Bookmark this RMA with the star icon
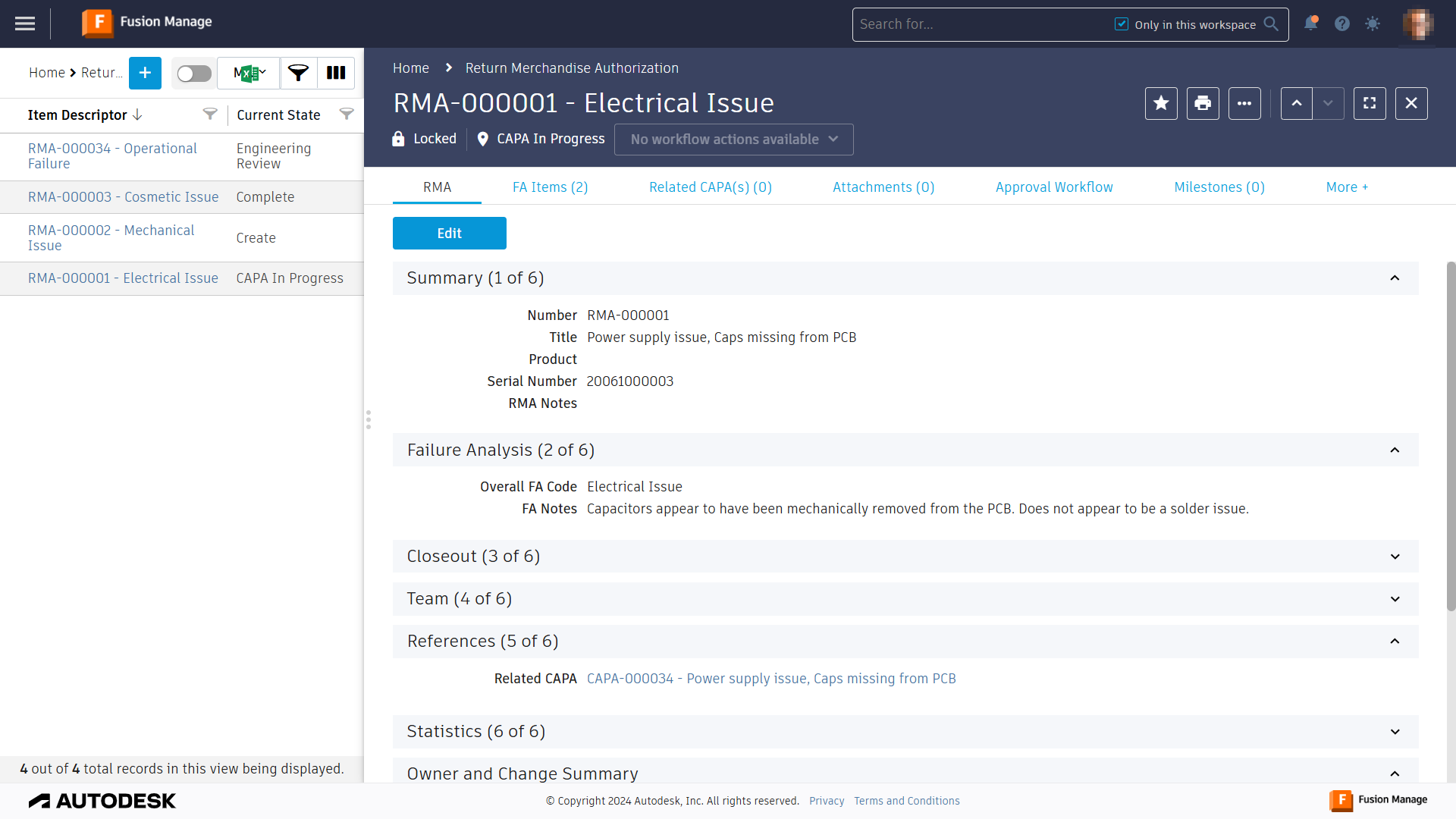Viewport: 1456px width, 819px height. (x=1161, y=103)
